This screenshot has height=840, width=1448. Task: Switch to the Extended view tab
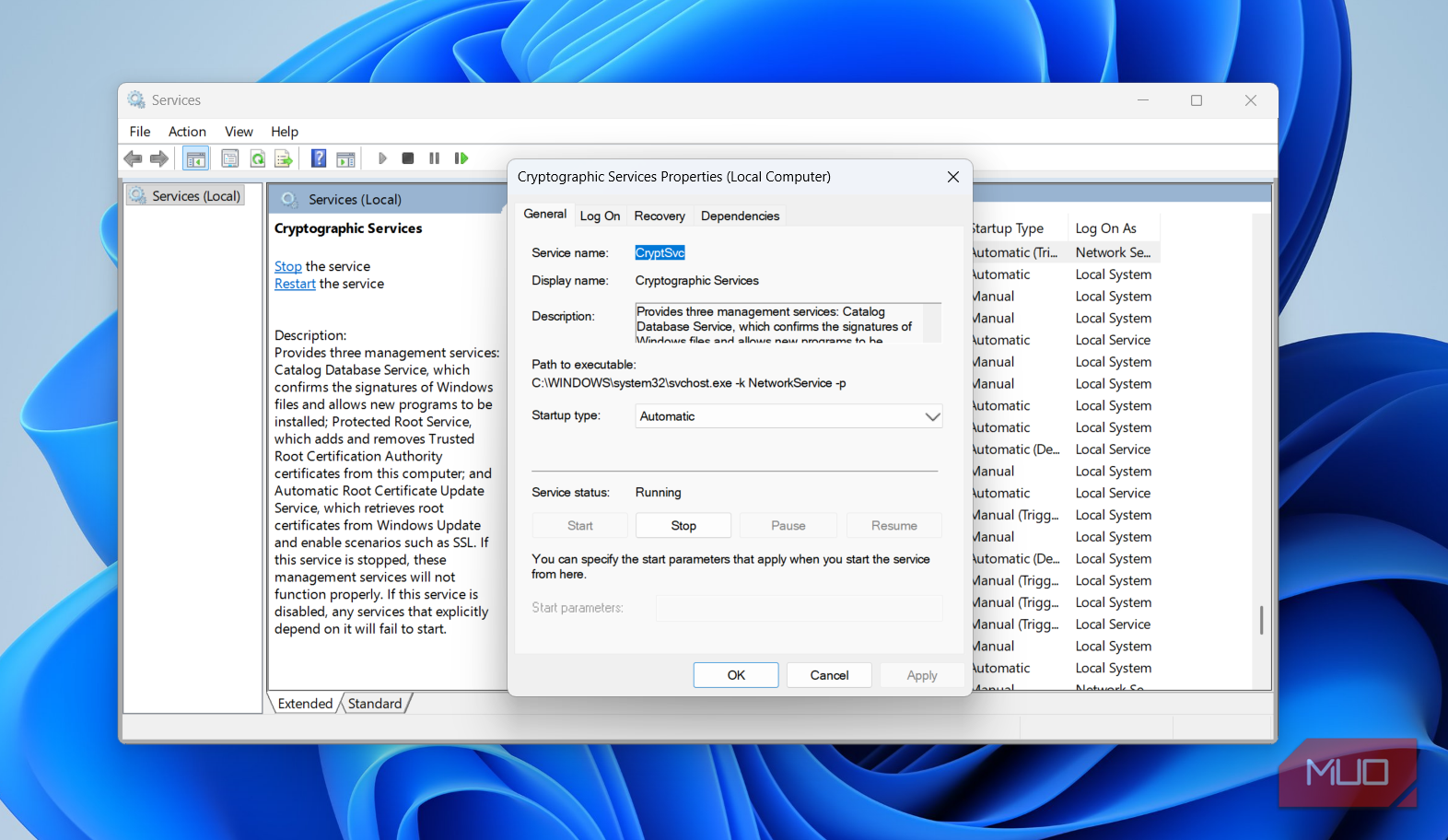pos(305,704)
